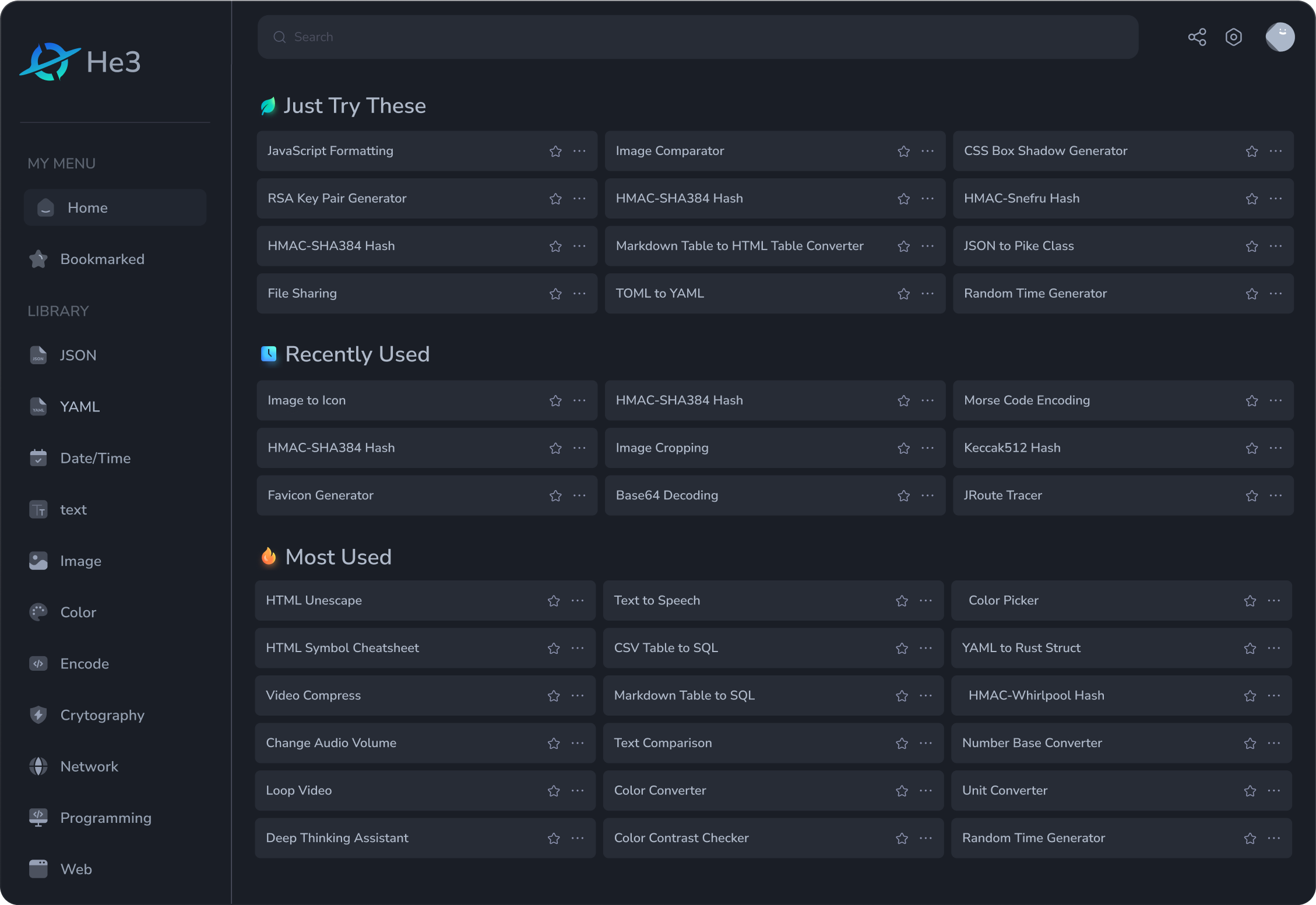
Task: Expand three-dot menu for Morse Code Encoding
Action: click(1275, 400)
